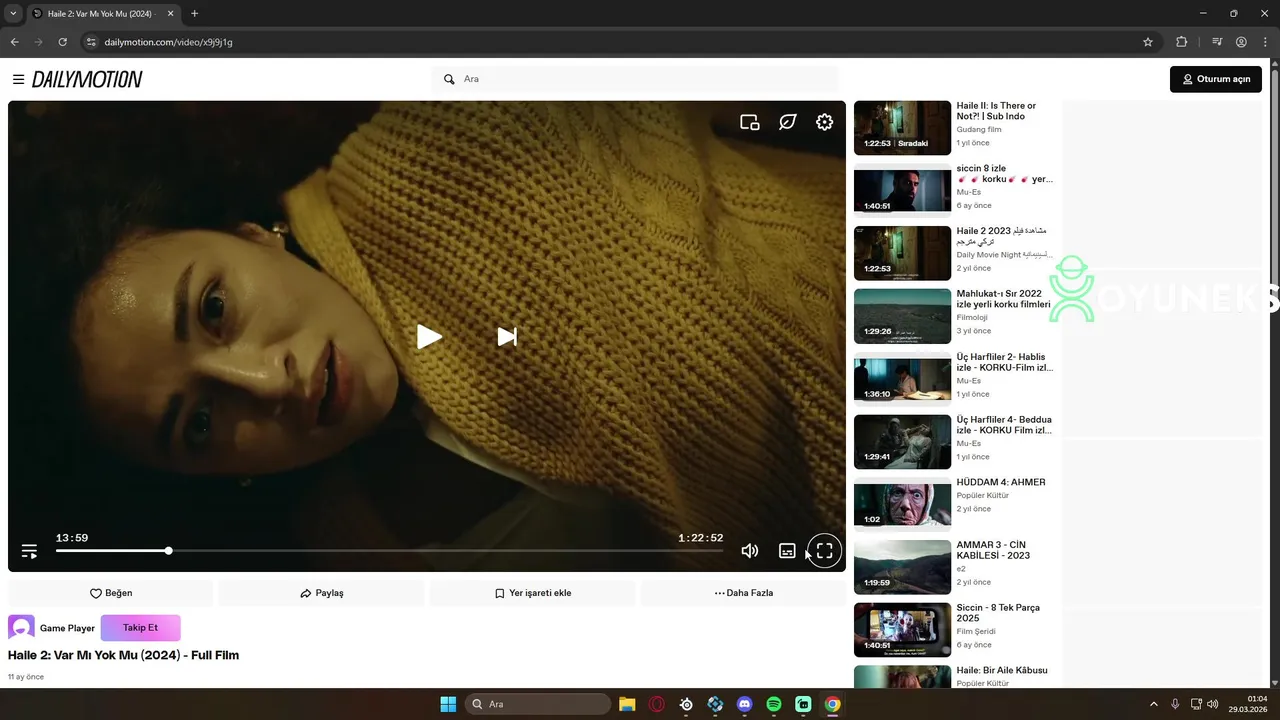Open Haile II: Is There or Not thumbnail
Image resolution: width=1280 pixels, height=720 pixels.
pyautogui.click(x=902, y=128)
